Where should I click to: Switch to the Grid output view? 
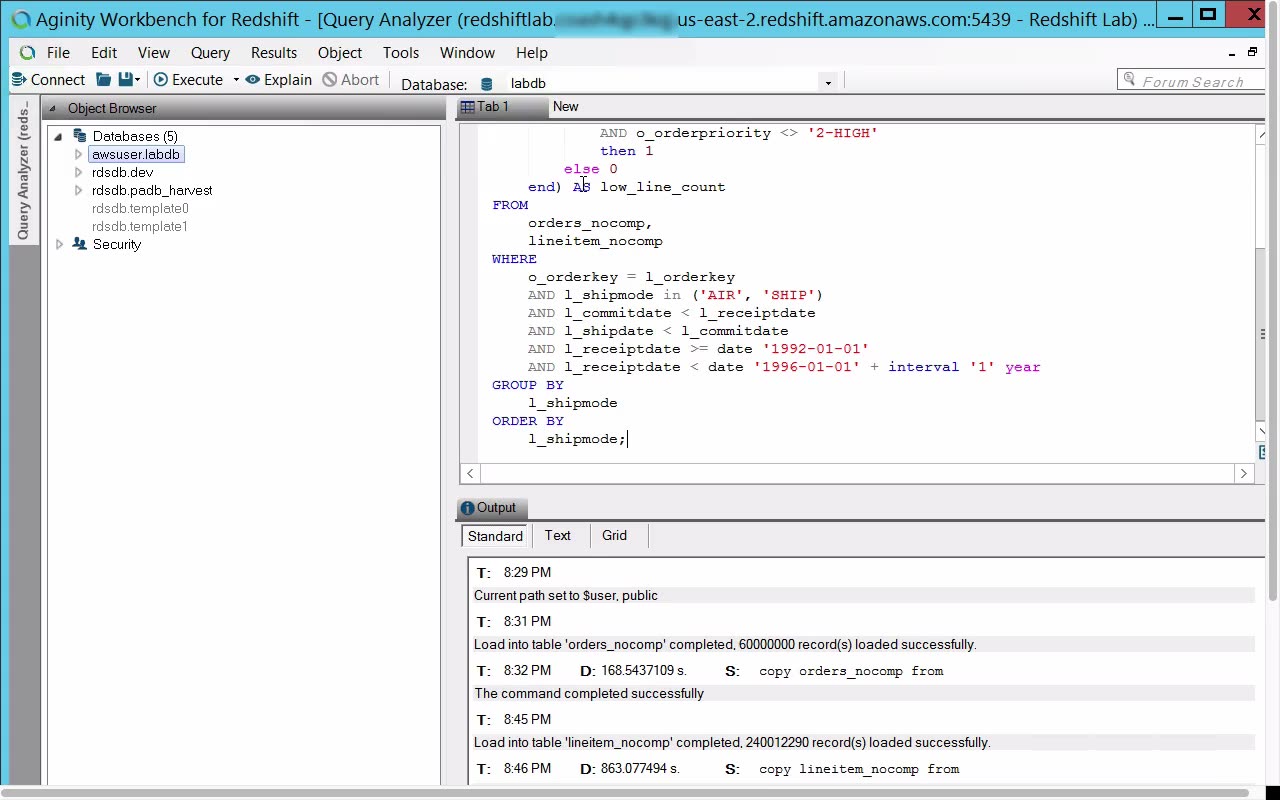(x=614, y=536)
